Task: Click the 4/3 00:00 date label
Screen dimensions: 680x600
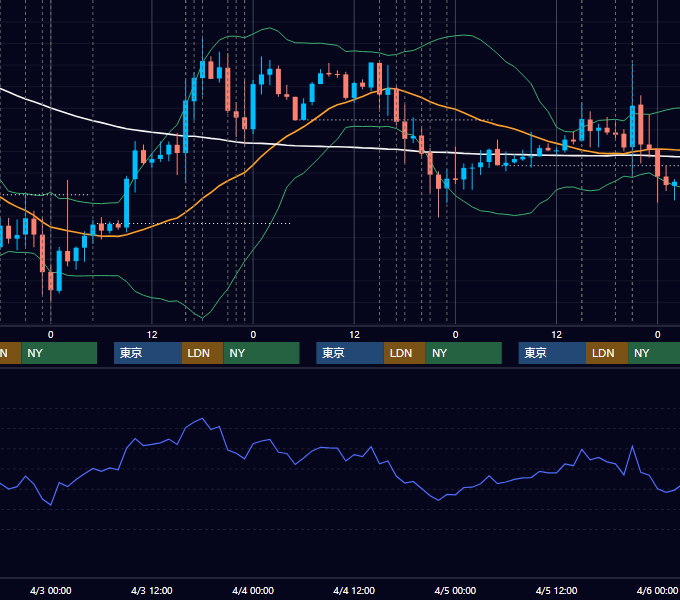Action: pyautogui.click(x=51, y=590)
